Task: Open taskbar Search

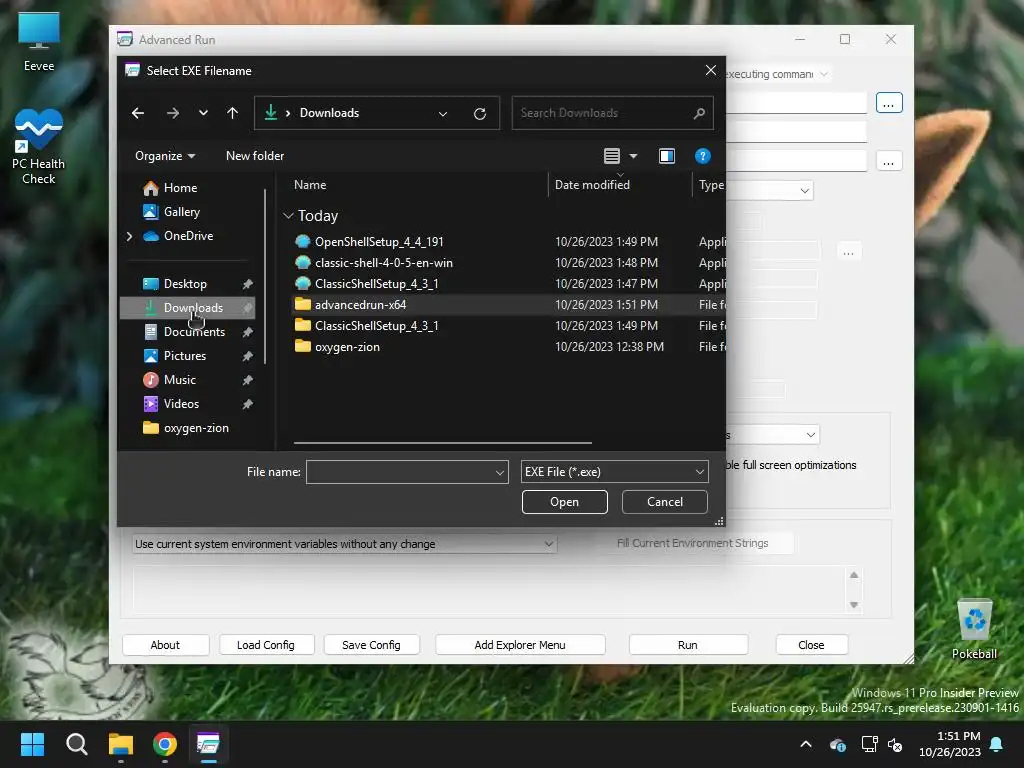Action: 76,744
